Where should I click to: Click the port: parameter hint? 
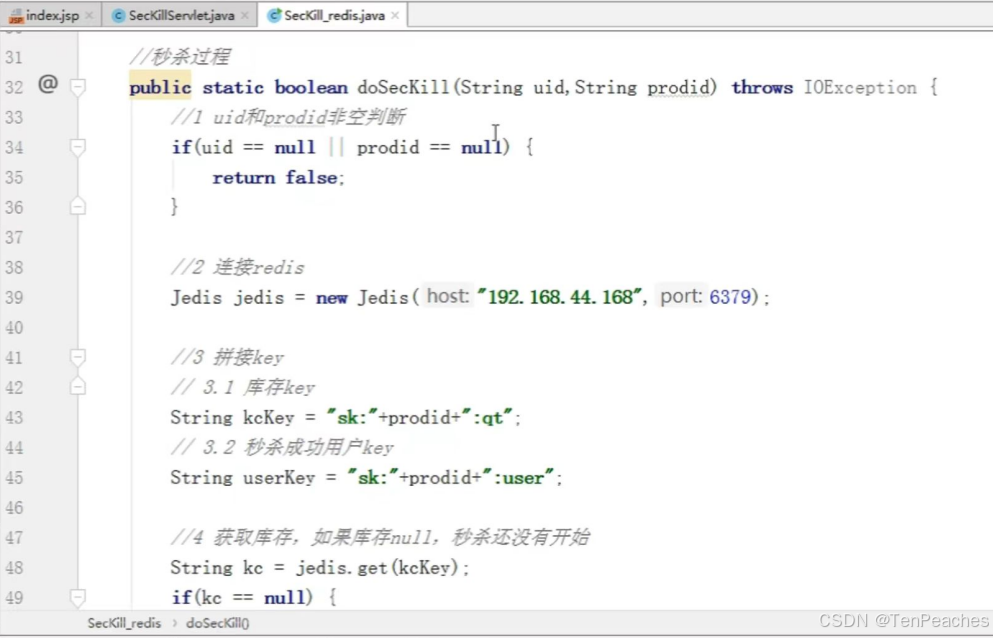click(x=680, y=297)
